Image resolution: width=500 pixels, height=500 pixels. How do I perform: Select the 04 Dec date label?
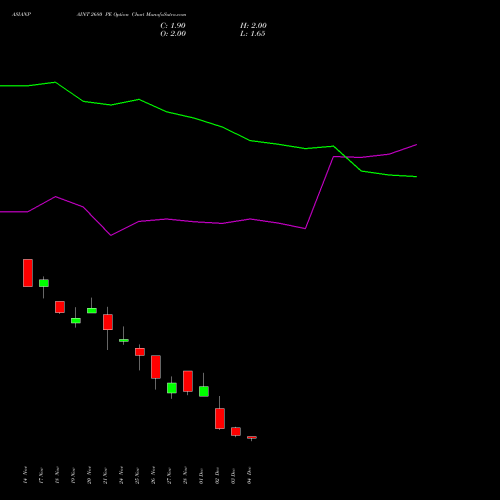tap(249, 475)
